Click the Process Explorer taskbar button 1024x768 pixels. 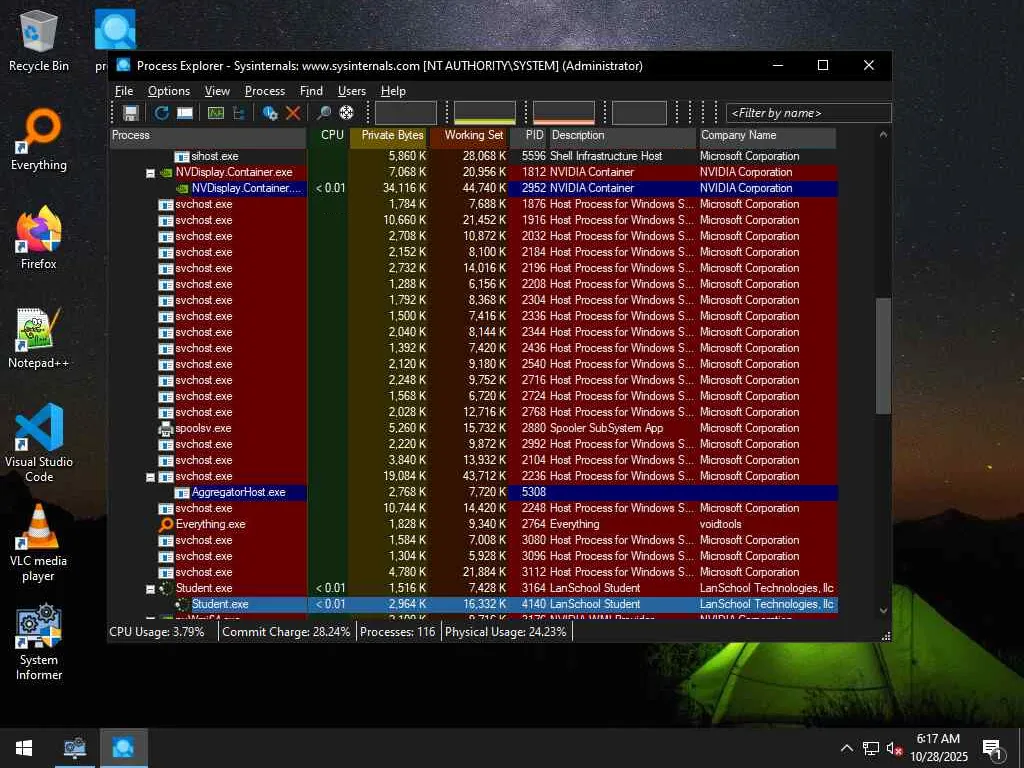tap(123, 748)
